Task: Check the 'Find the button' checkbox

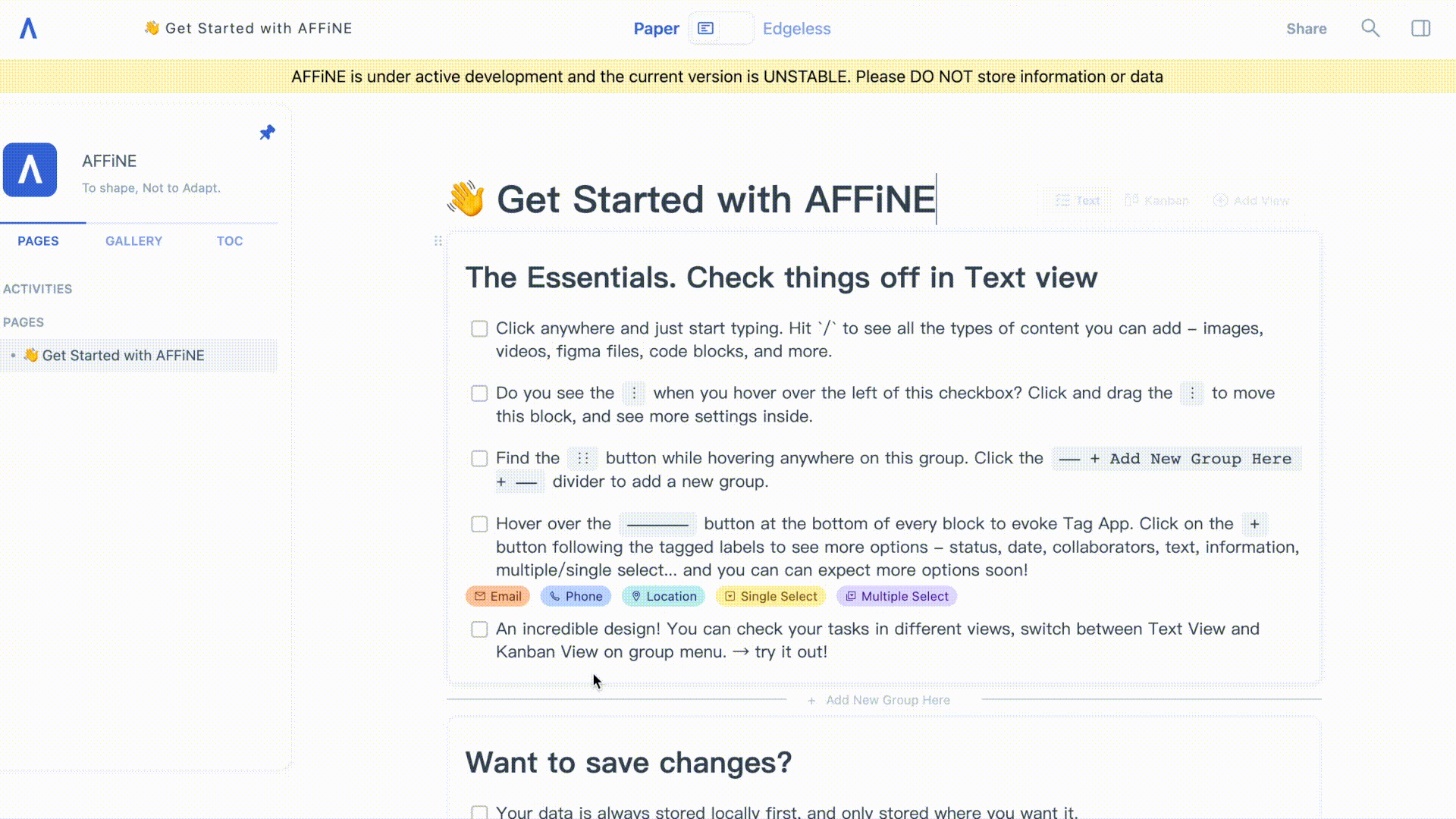Action: (x=479, y=459)
